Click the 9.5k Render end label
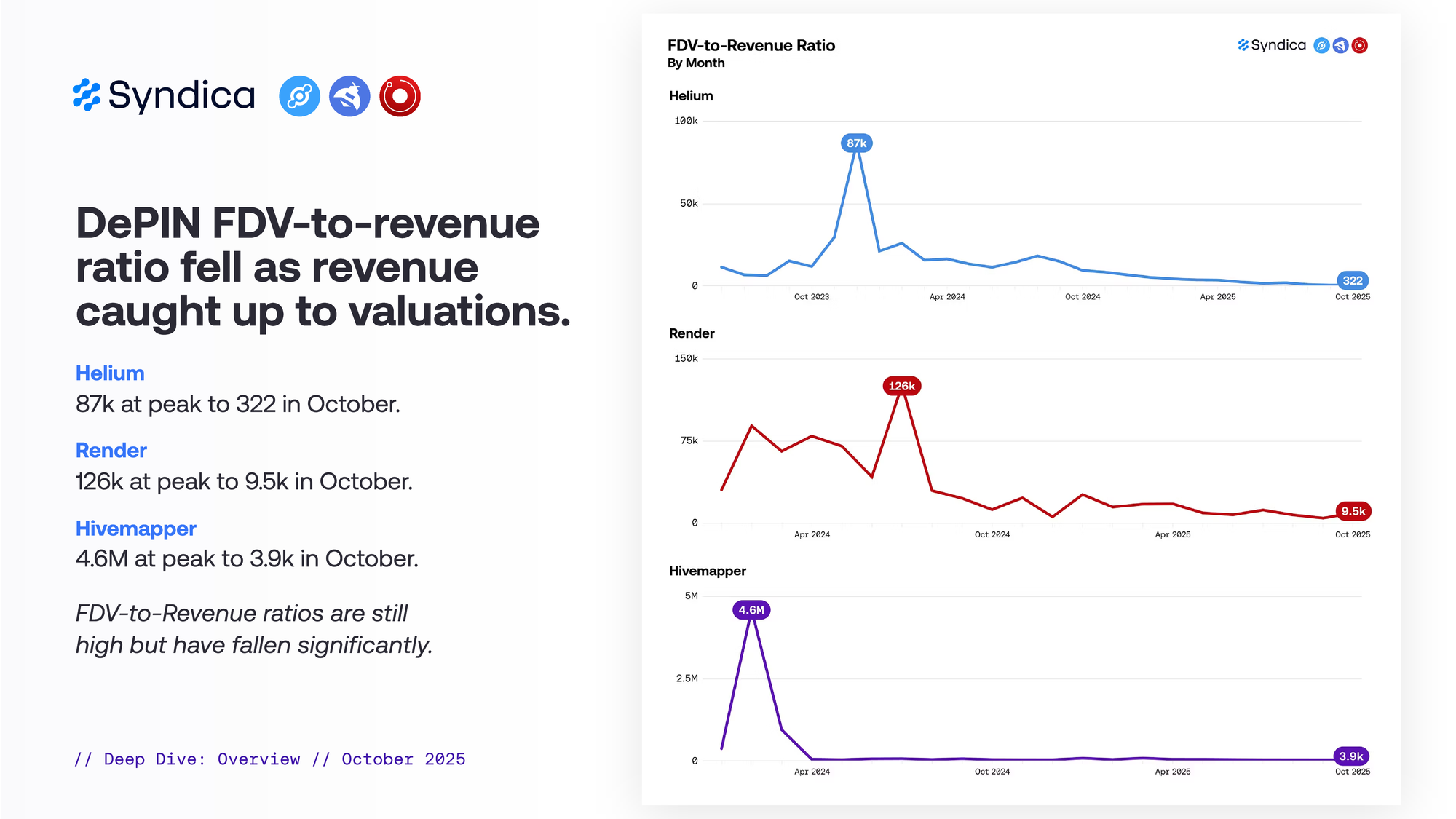The width and height of the screenshot is (1456, 819). pos(1353,511)
